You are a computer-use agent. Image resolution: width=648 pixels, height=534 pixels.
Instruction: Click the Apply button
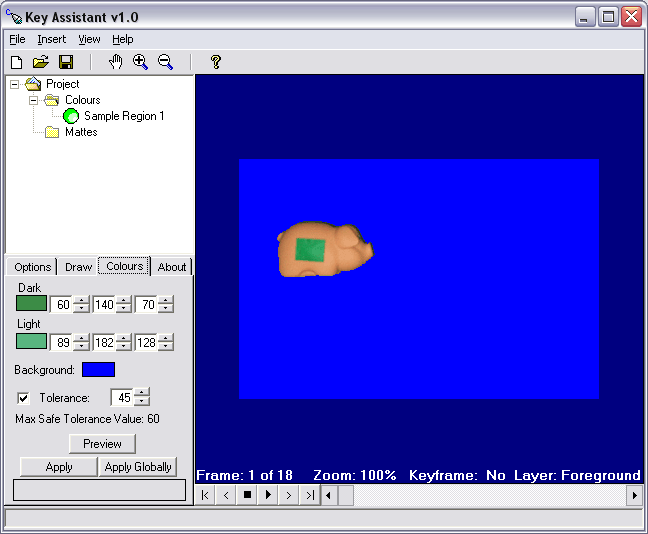click(x=59, y=467)
